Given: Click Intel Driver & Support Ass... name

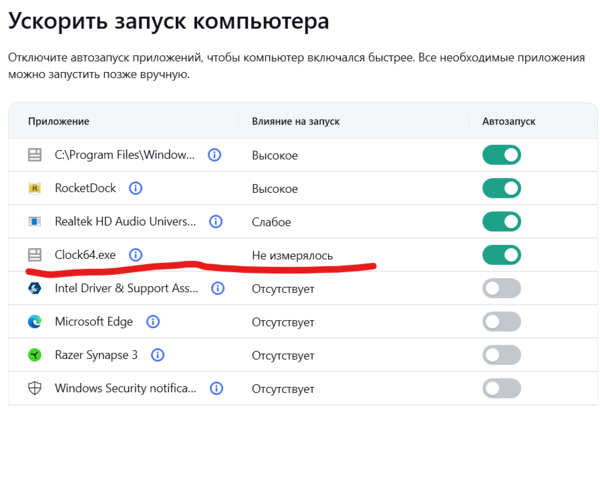Looking at the screenshot, I should (x=126, y=288).
